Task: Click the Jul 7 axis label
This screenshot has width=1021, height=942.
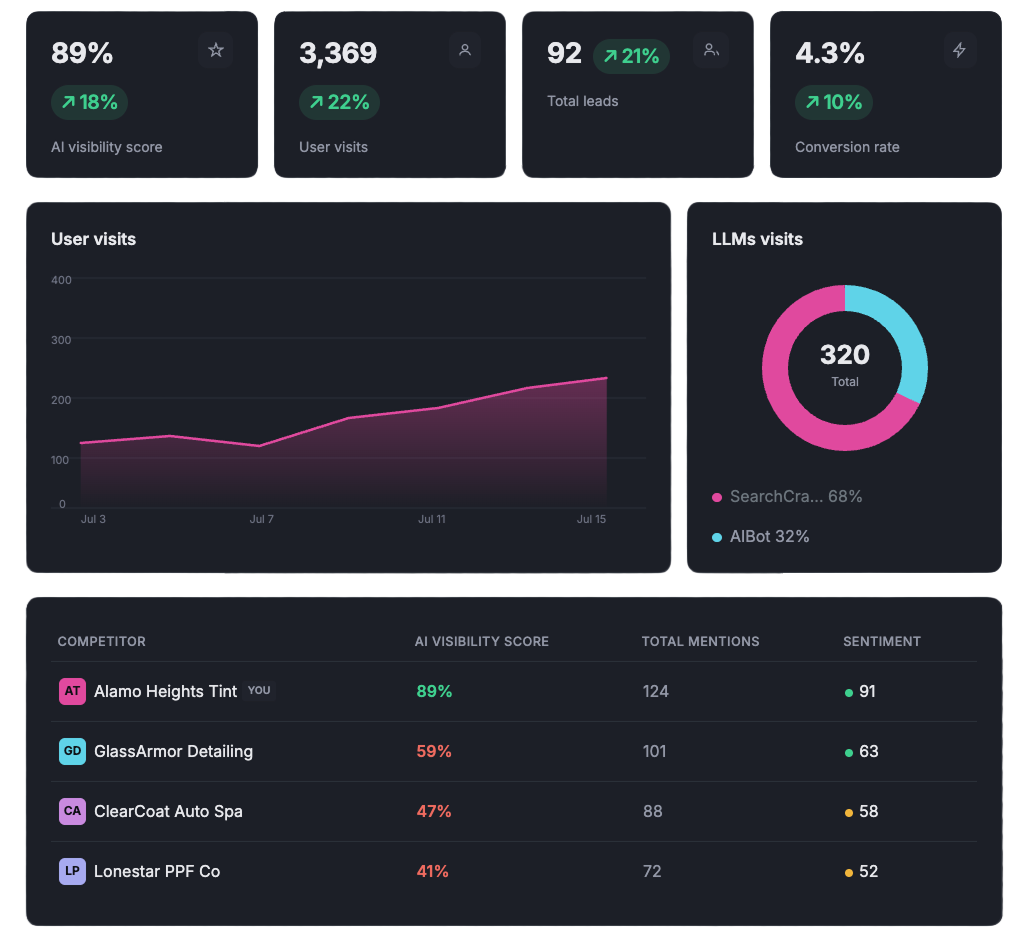Action: click(262, 519)
